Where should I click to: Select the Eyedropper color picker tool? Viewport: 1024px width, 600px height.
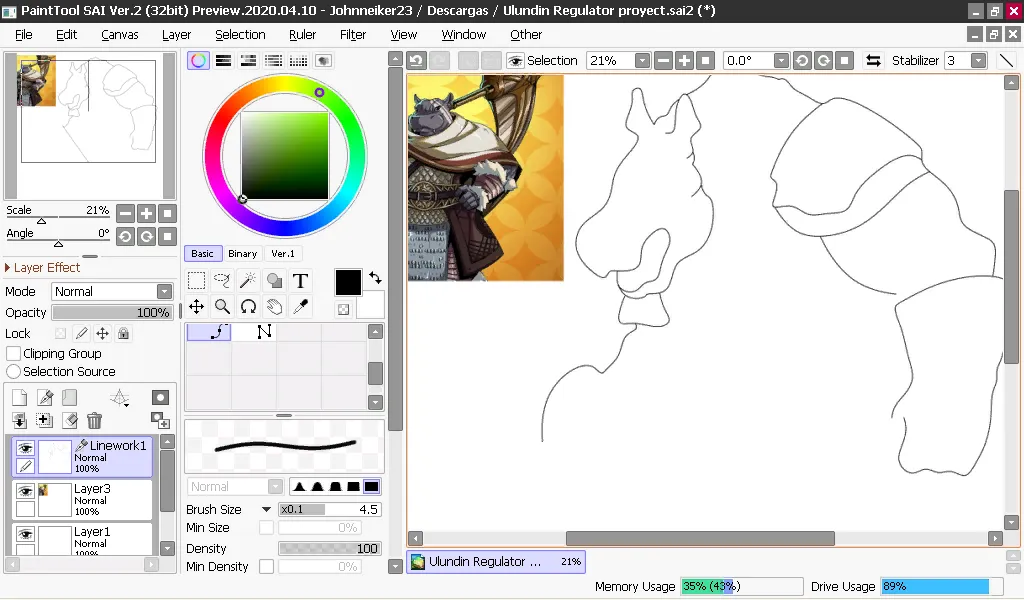(x=300, y=307)
